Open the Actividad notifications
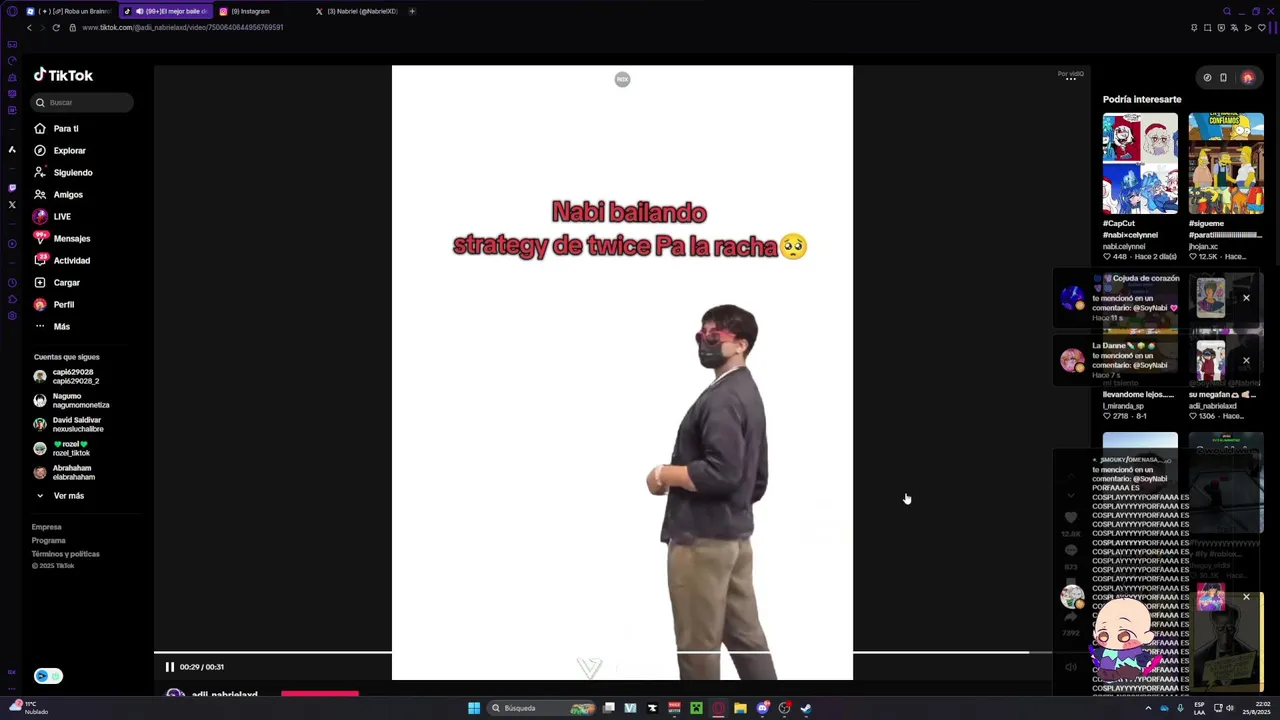 point(71,261)
